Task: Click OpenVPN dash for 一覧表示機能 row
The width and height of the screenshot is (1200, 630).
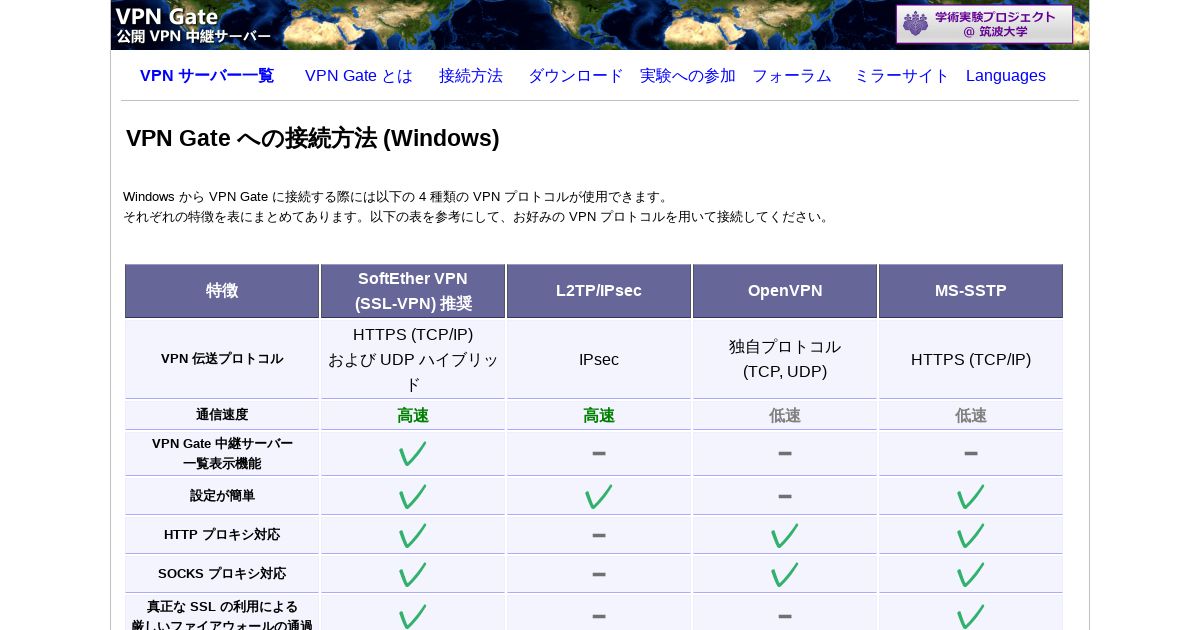Action: point(785,454)
